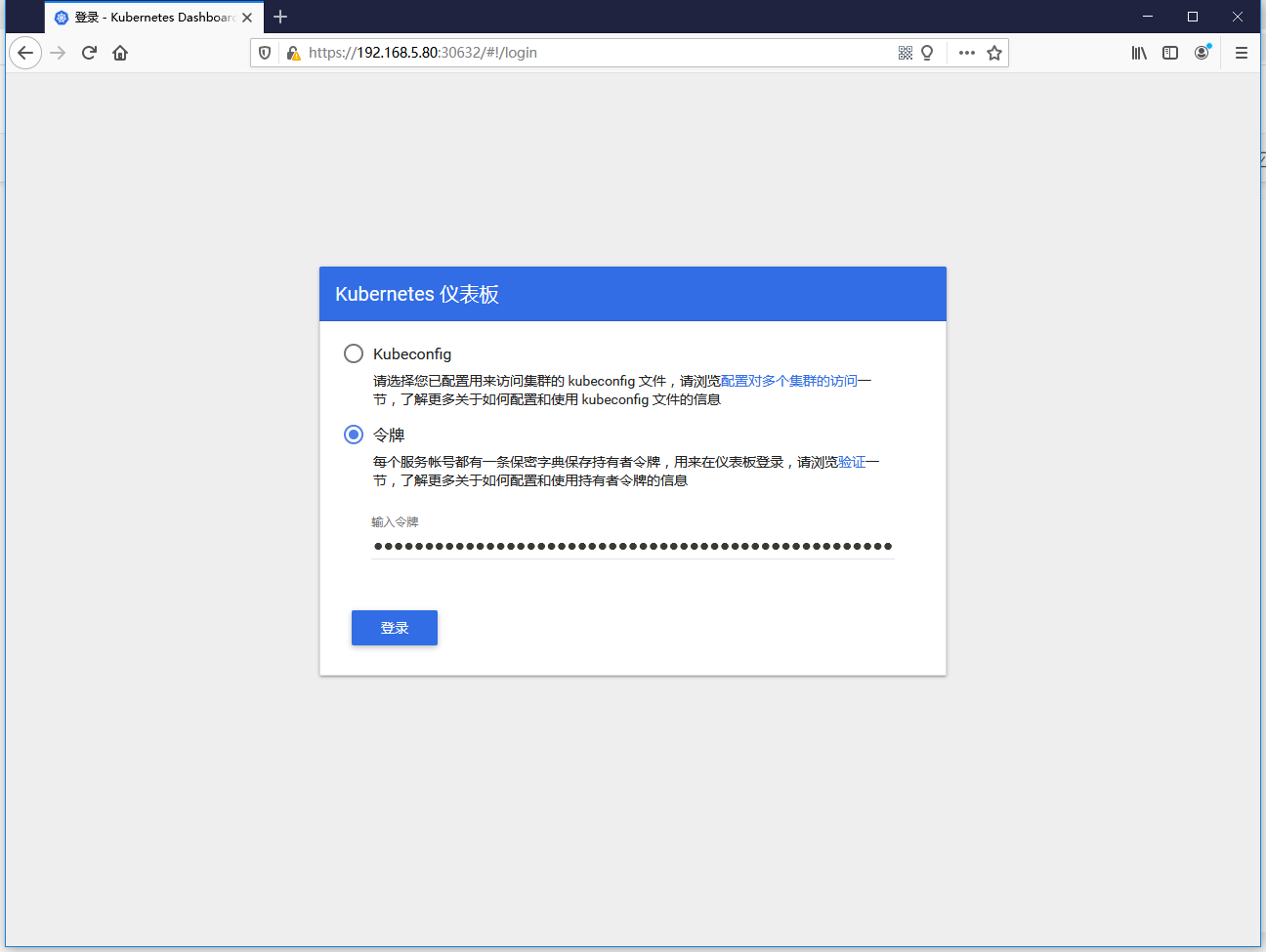Viewport: 1266px width, 952px height.
Task: Reload the current page
Action: pyautogui.click(x=89, y=53)
